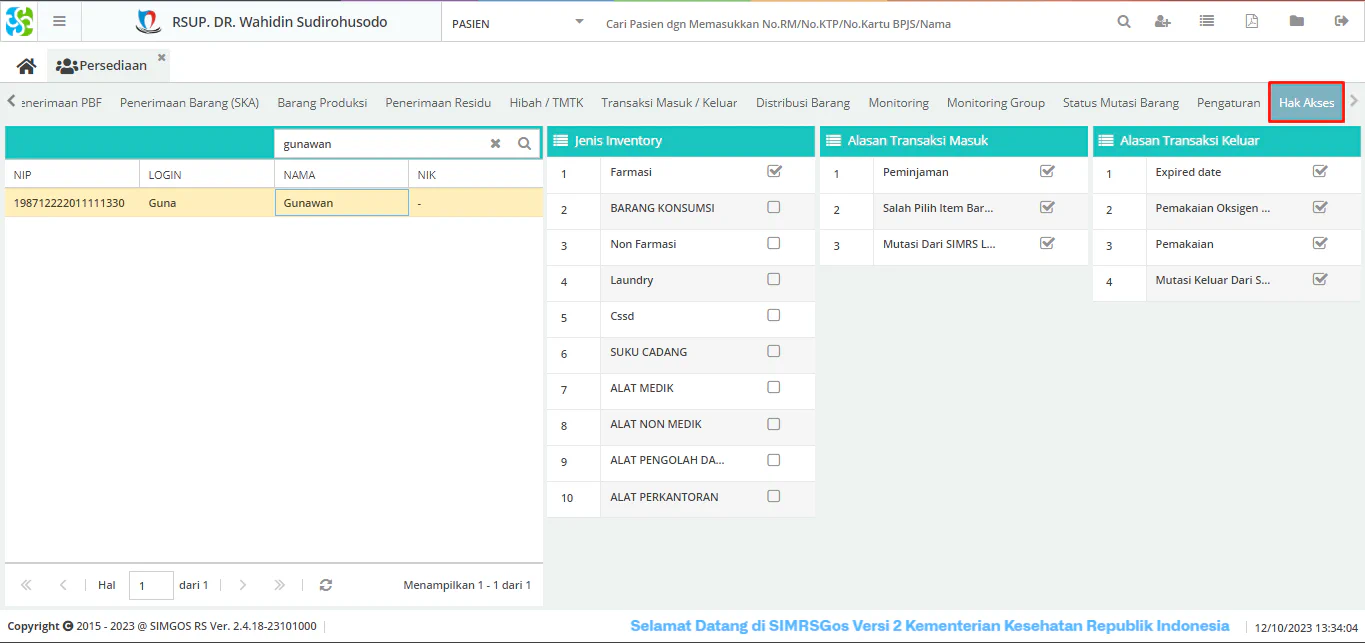Select the Hak Akses tab
The height and width of the screenshot is (643, 1365).
click(1306, 103)
